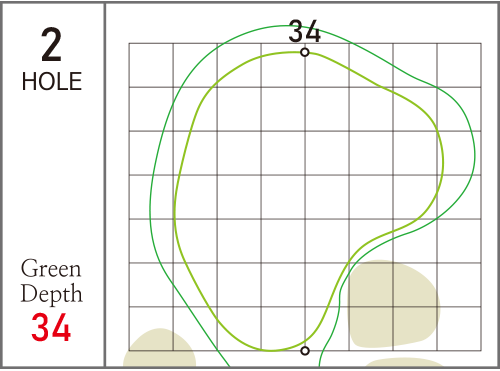Select the bunker at the bottom-left corner
Image resolution: width=500 pixels, height=371 pixels.
[x=159, y=348]
